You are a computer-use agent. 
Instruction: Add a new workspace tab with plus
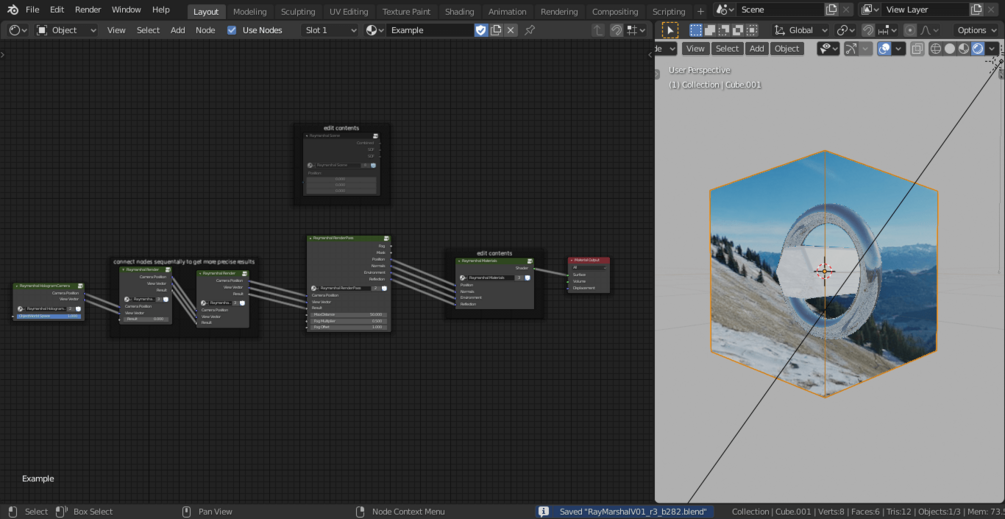[x=700, y=11]
